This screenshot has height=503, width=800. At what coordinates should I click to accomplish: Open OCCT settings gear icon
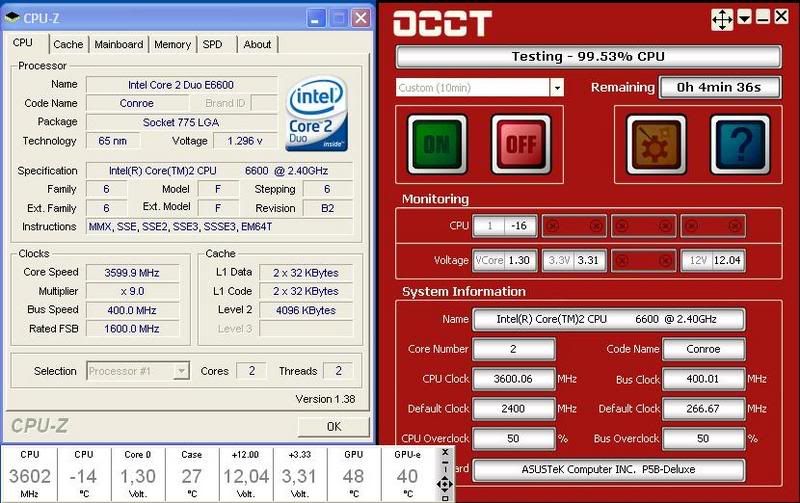tap(656, 144)
